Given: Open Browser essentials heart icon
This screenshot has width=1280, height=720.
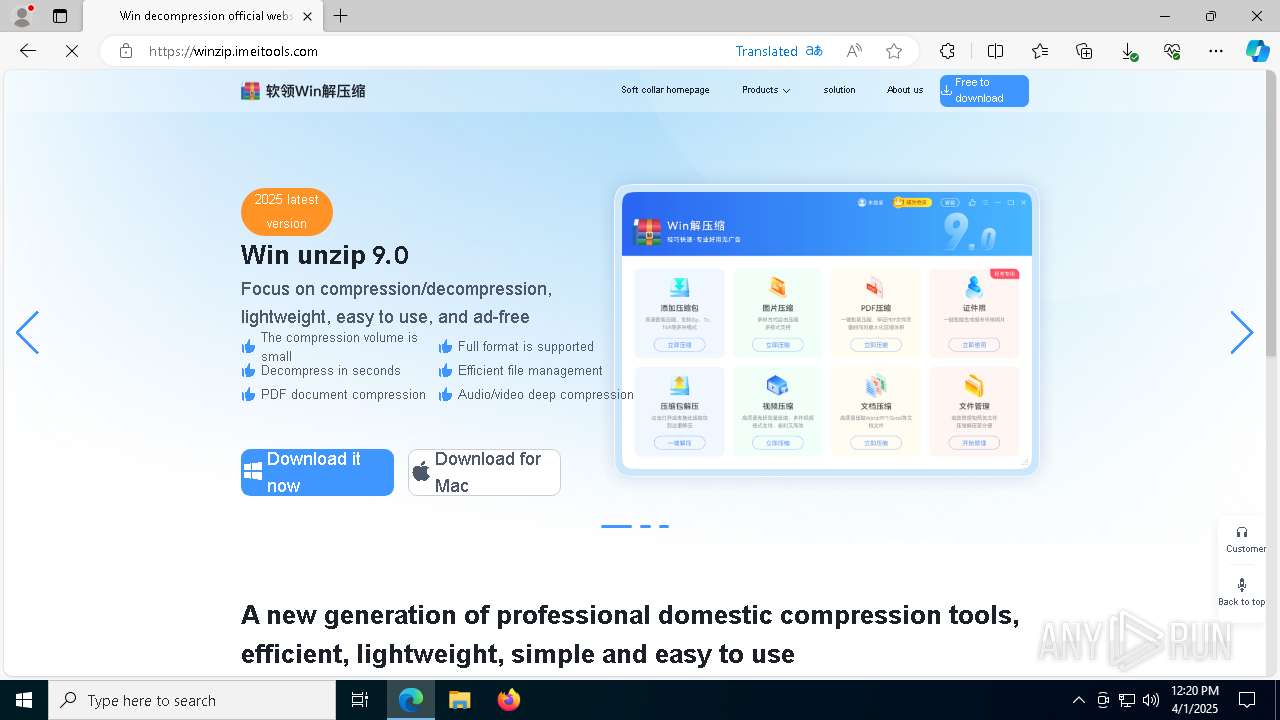Looking at the screenshot, I should [x=1172, y=51].
